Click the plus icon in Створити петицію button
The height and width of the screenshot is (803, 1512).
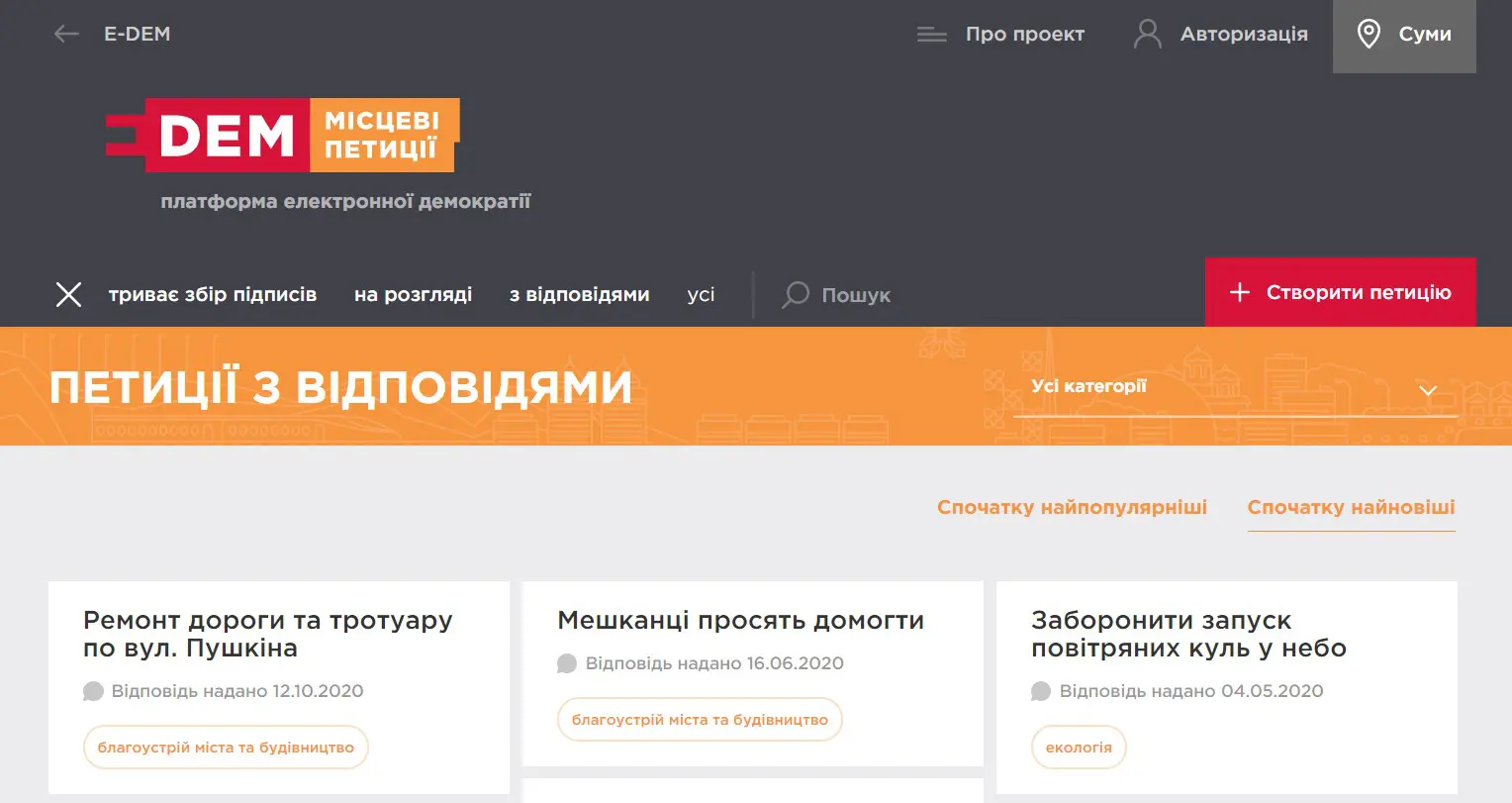[x=1239, y=292]
